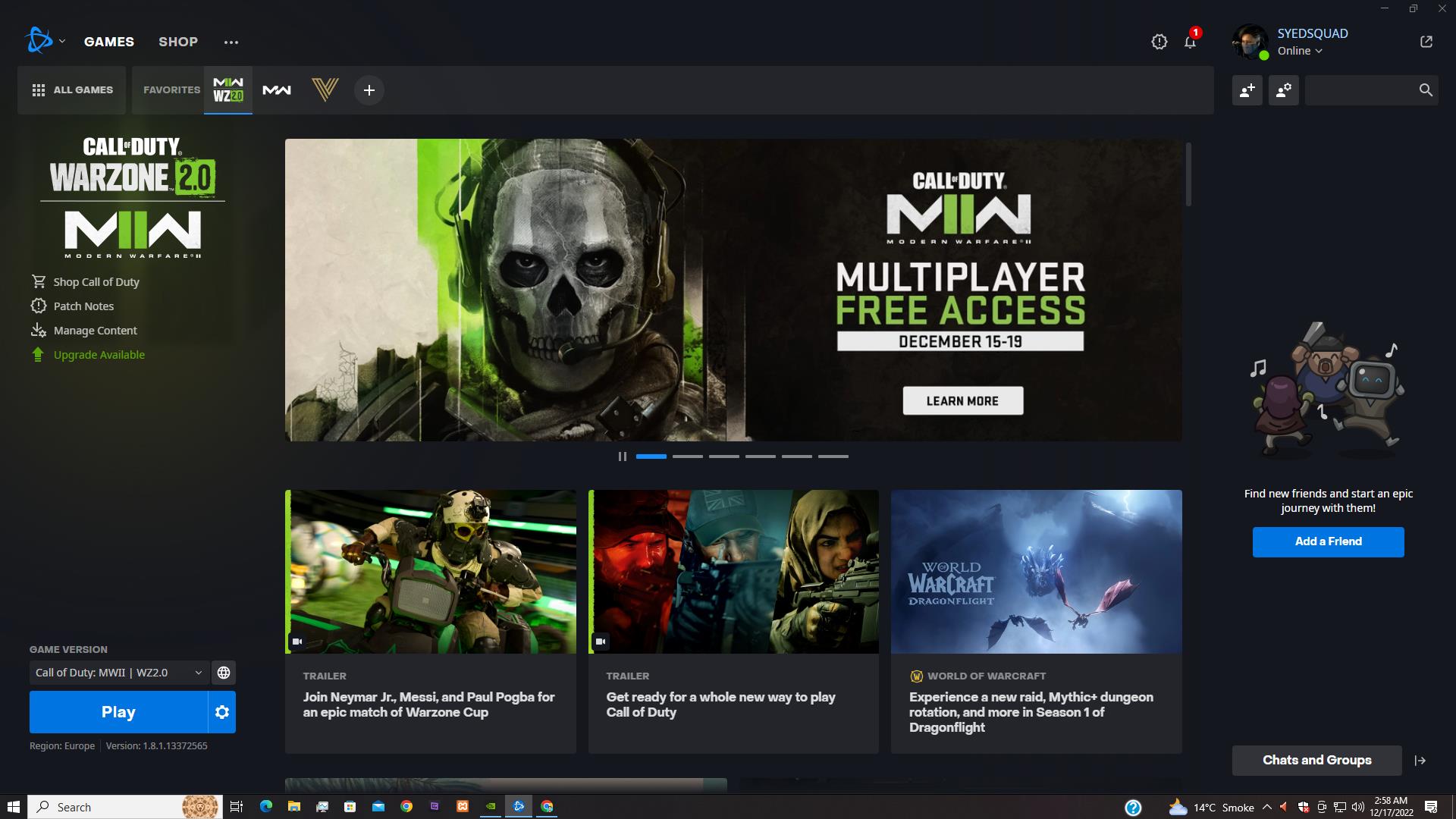Click the blue Play button
1456x819 pixels.
(118, 712)
